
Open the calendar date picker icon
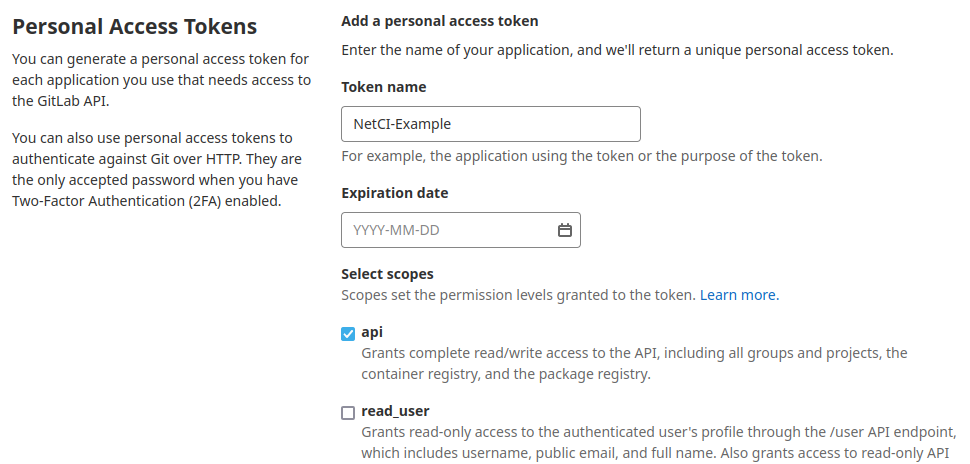[x=564, y=230]
